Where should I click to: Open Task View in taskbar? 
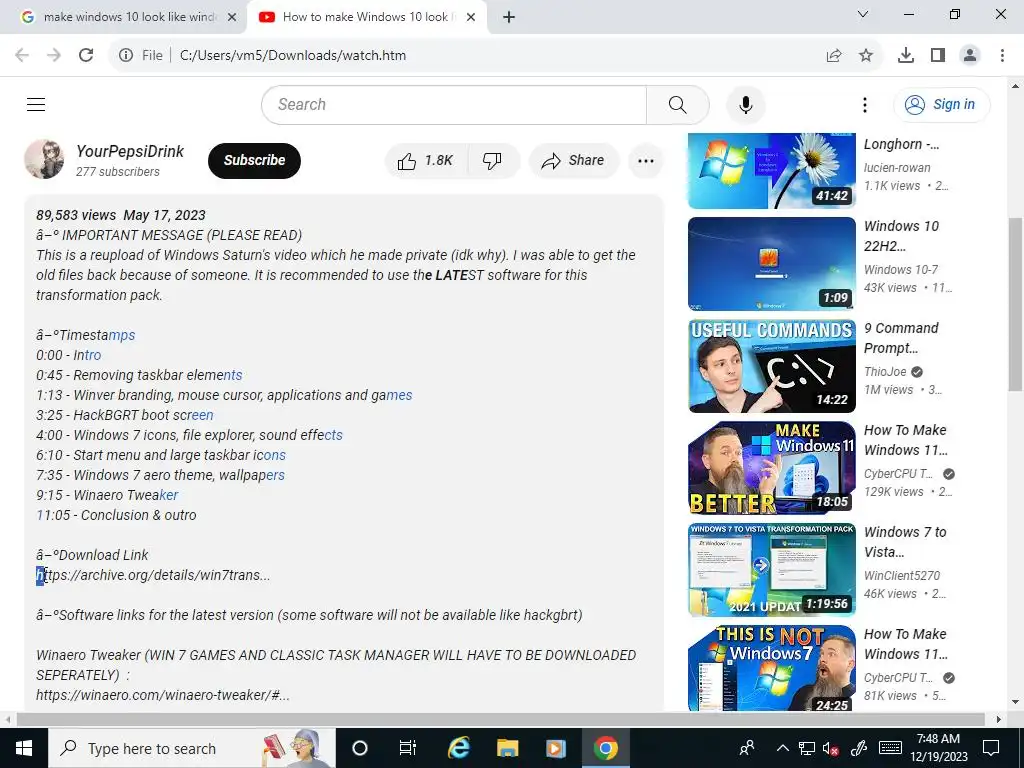[x=408, y=748]
